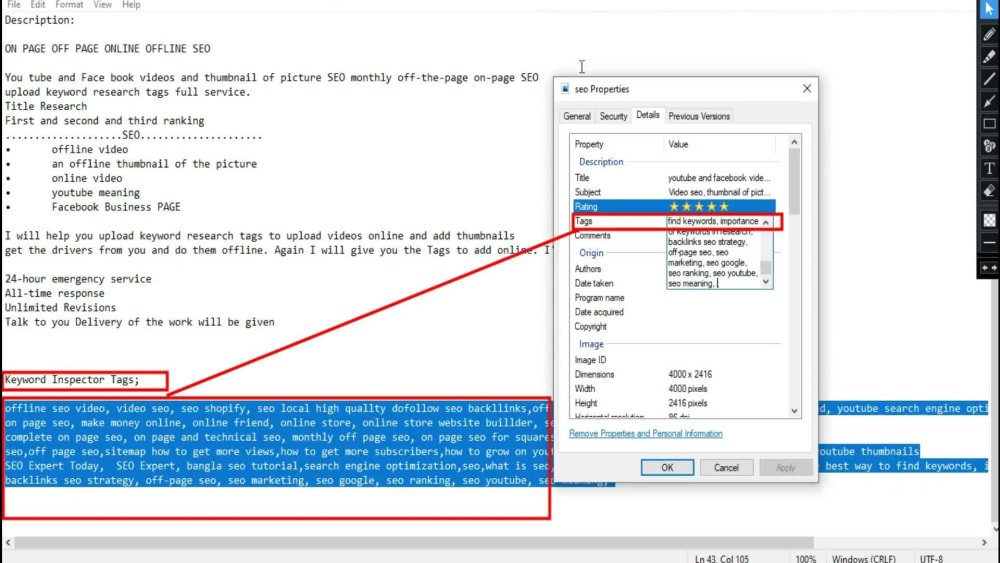Click the seo Properties title icon

(565, 89)
